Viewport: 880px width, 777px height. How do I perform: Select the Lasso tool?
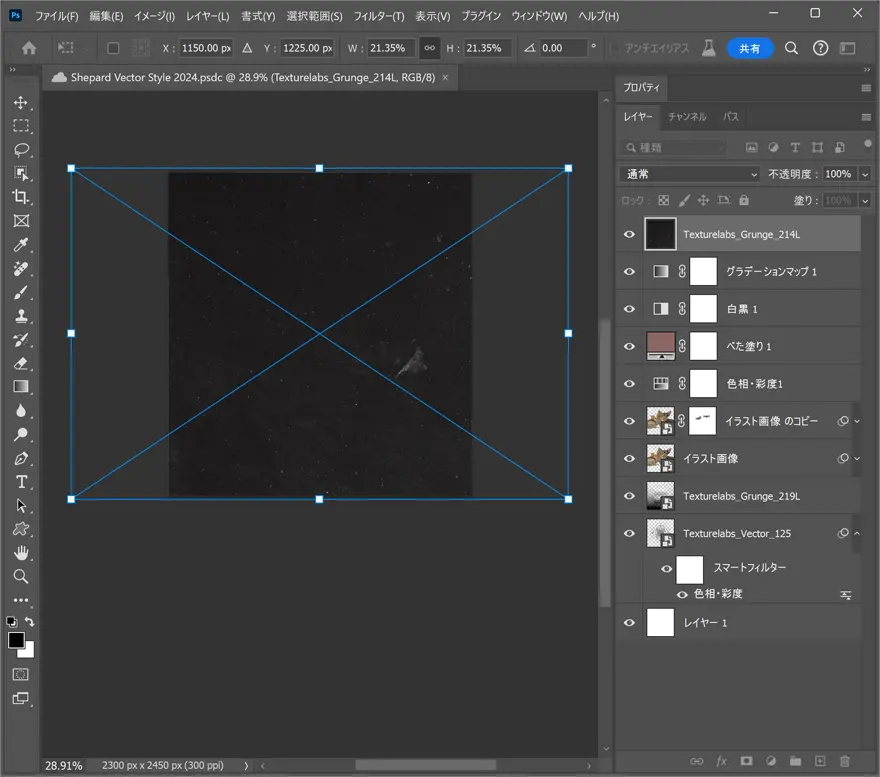point(21,150)
